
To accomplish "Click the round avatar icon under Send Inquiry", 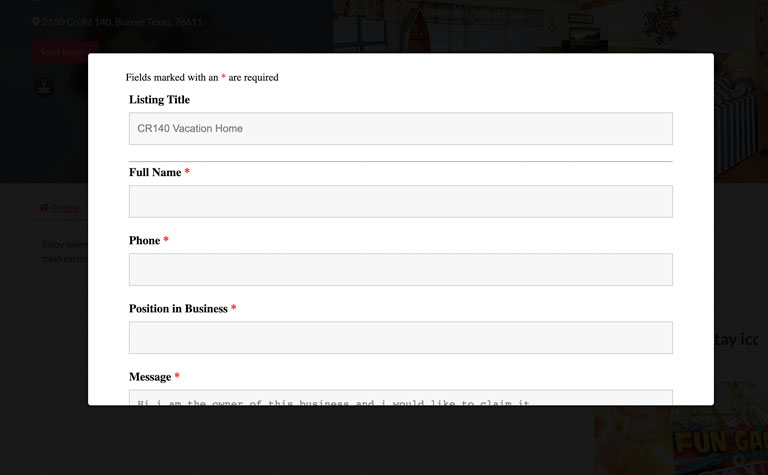I will pyautogui.click(x=44, y=87).
